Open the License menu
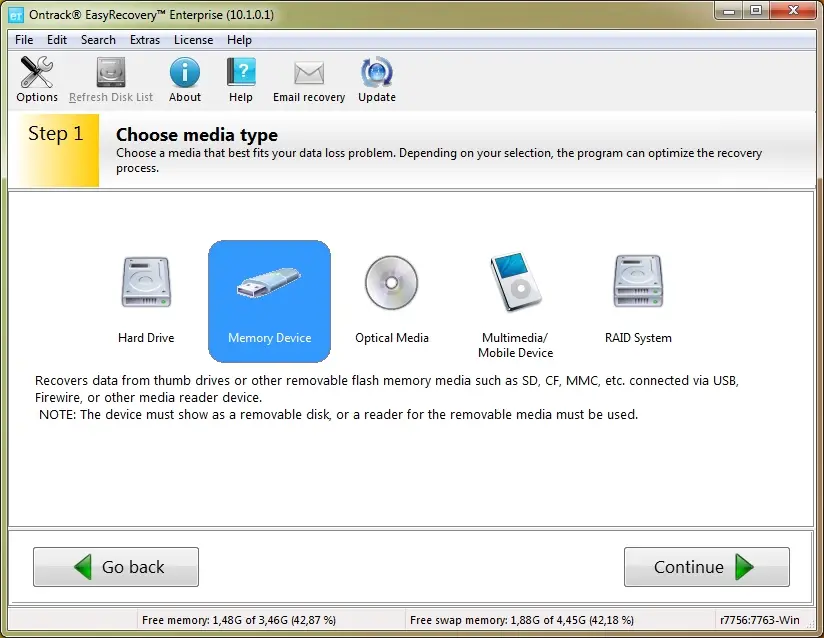824x638 pixels. [193, 40]
